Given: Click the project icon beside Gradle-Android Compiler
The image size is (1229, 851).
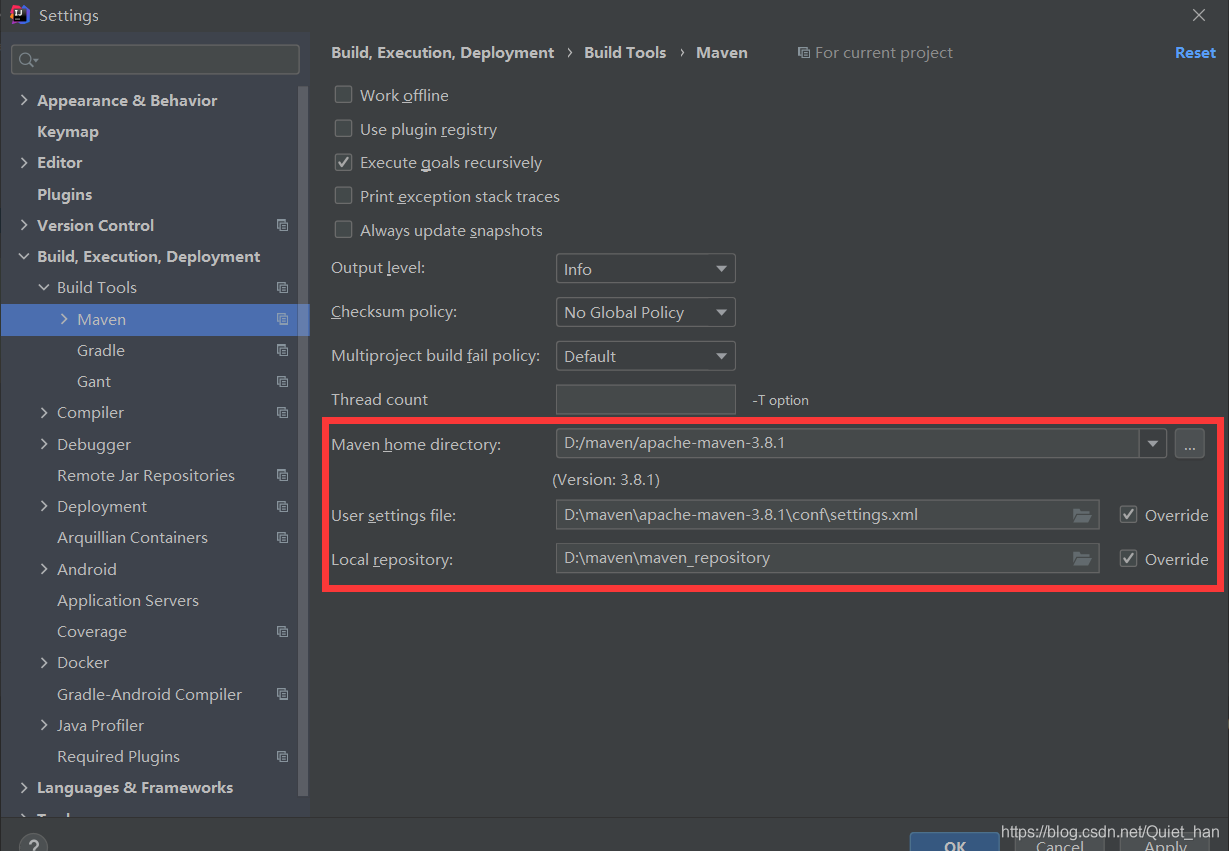Looking at the screenshot, I should [x=282, y=694].
